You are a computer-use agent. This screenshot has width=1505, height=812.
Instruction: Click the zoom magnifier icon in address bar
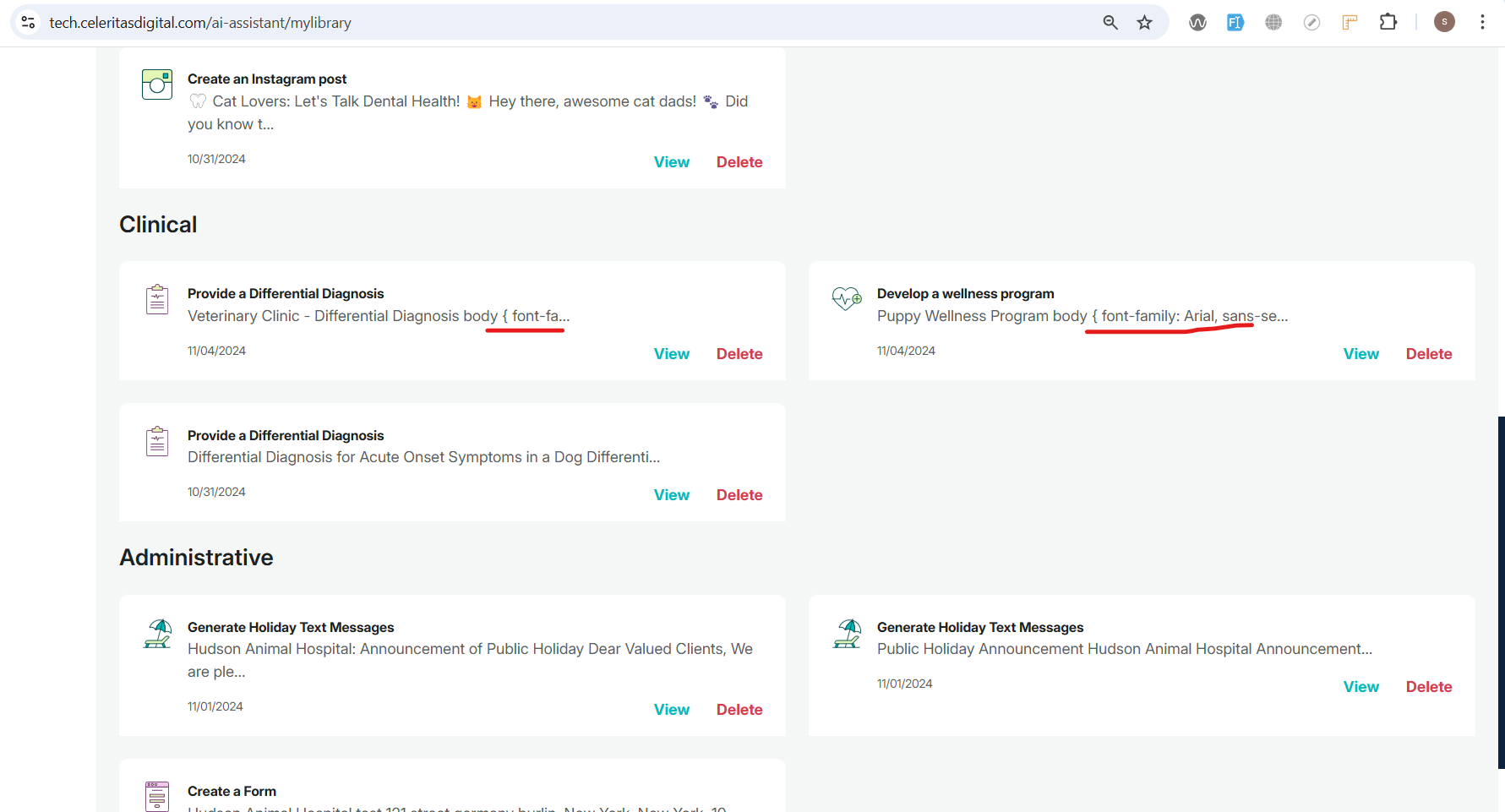(1110, 22)
